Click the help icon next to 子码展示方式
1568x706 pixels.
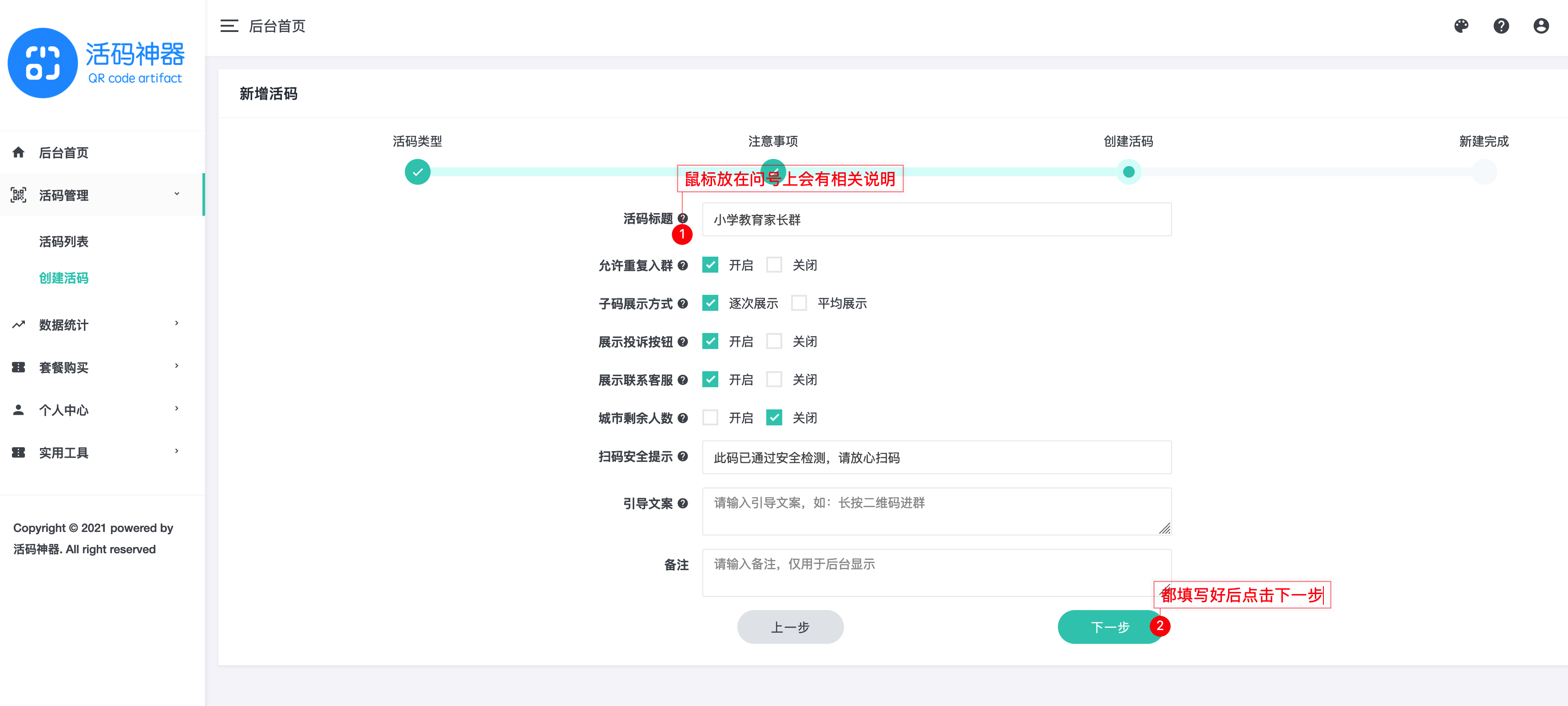point(682,304)
